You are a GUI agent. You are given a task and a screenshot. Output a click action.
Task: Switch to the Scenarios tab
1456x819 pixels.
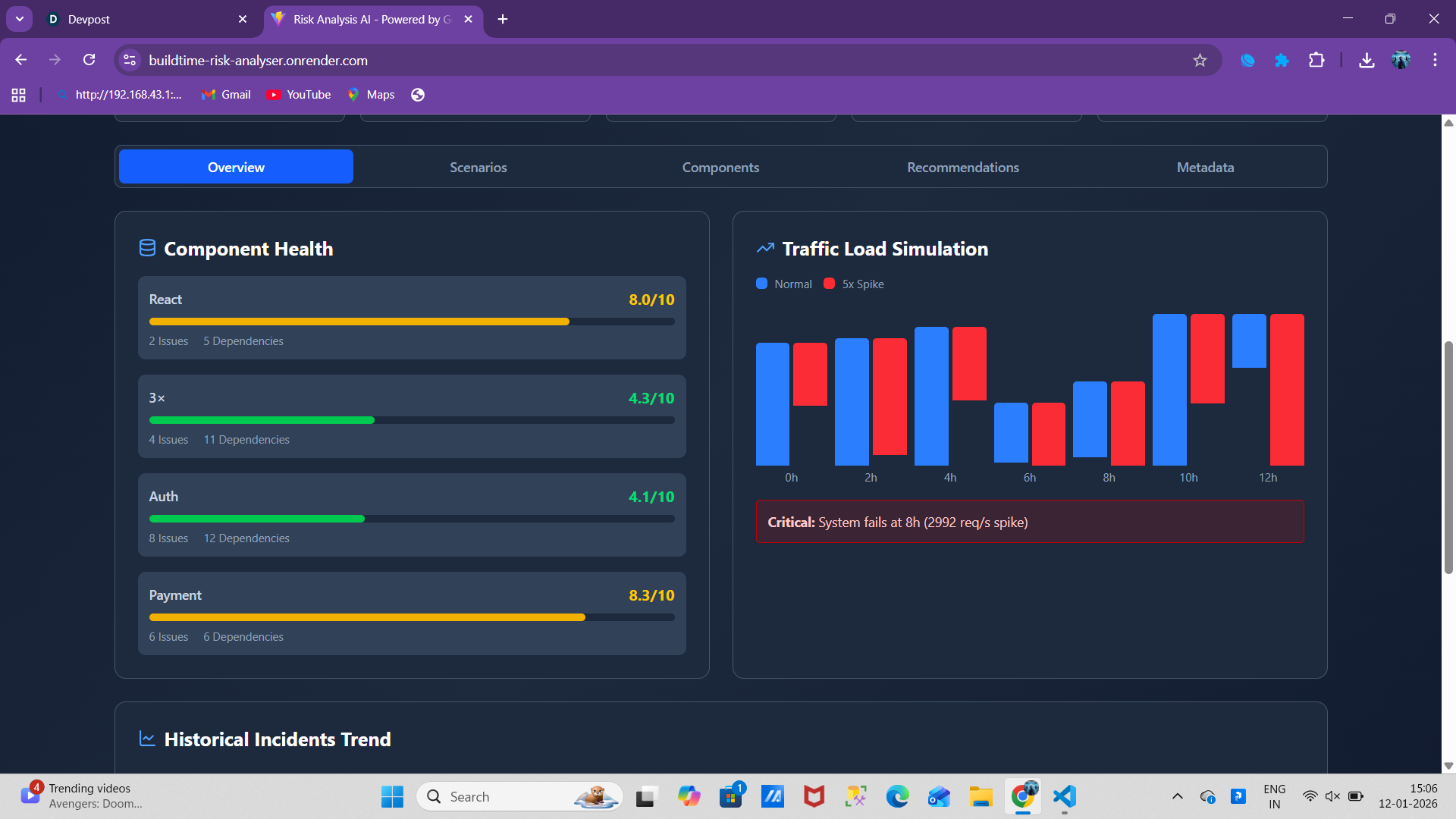[x=478, y=167]
